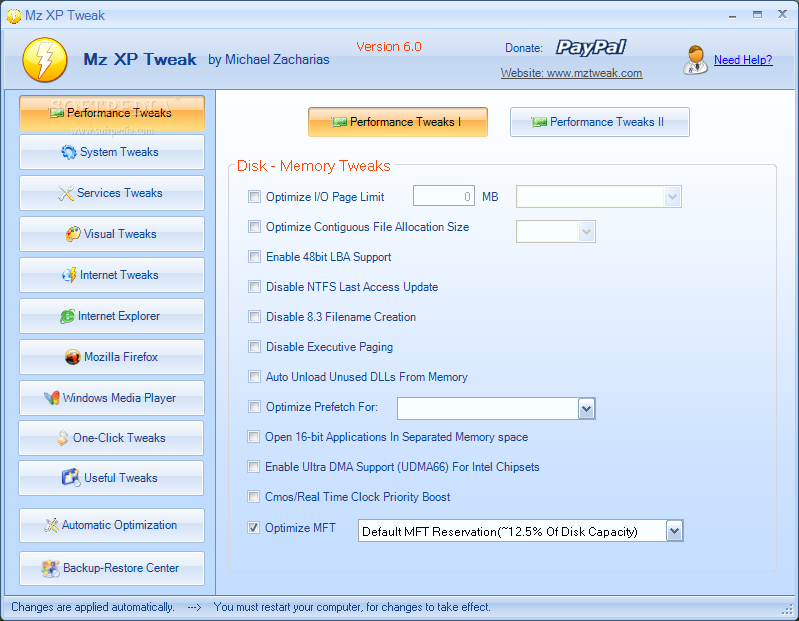Click the lightning bolt Mz XP Tweak logo
The height and width of the screenshot is (621, 799).
tap(45, 60)
